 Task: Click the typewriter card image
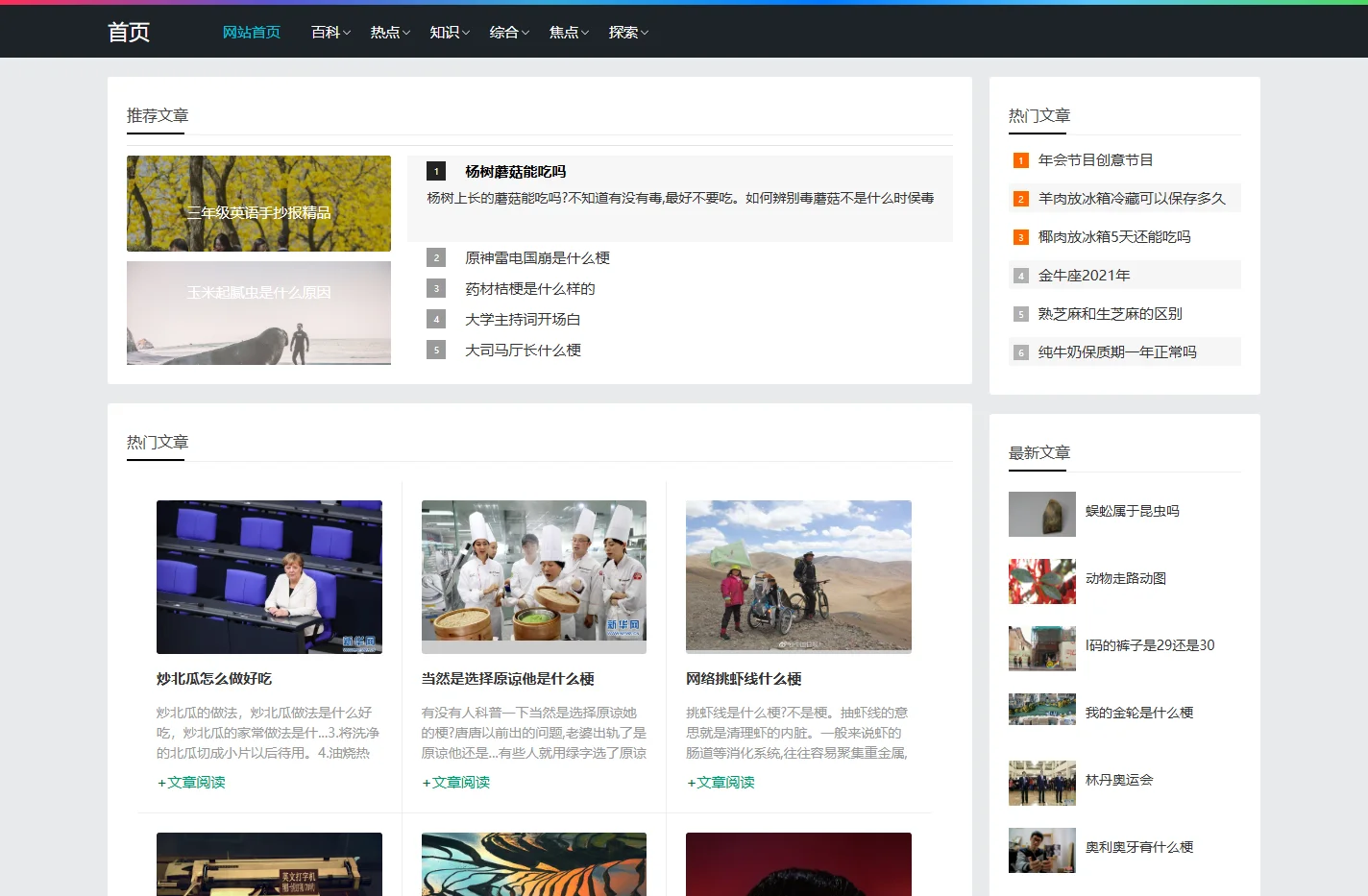(x=269, y=864)
